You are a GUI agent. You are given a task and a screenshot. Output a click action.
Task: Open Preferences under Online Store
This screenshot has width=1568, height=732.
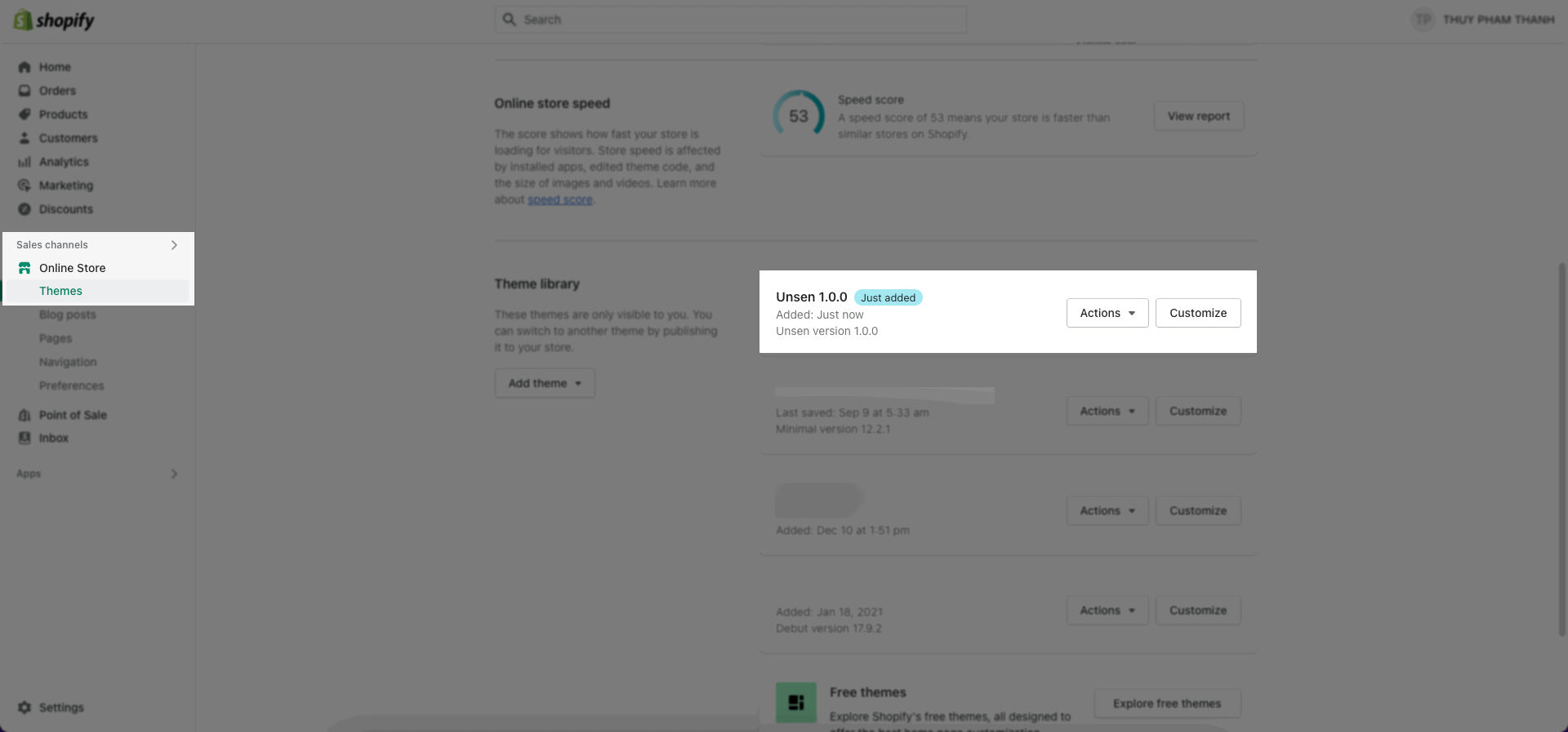point(71,386)
